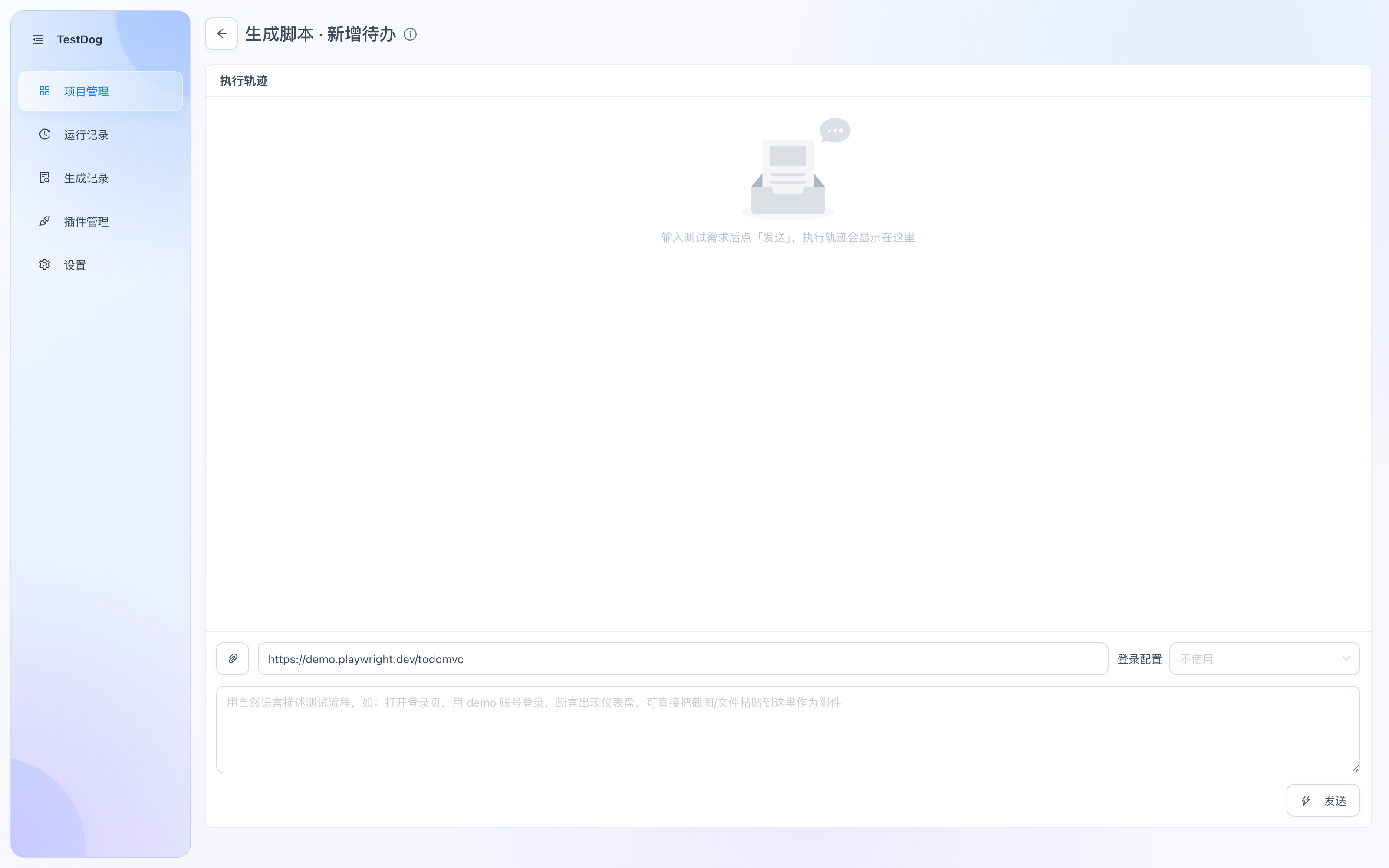Click the TestDog logo text

tap(79, 39)
